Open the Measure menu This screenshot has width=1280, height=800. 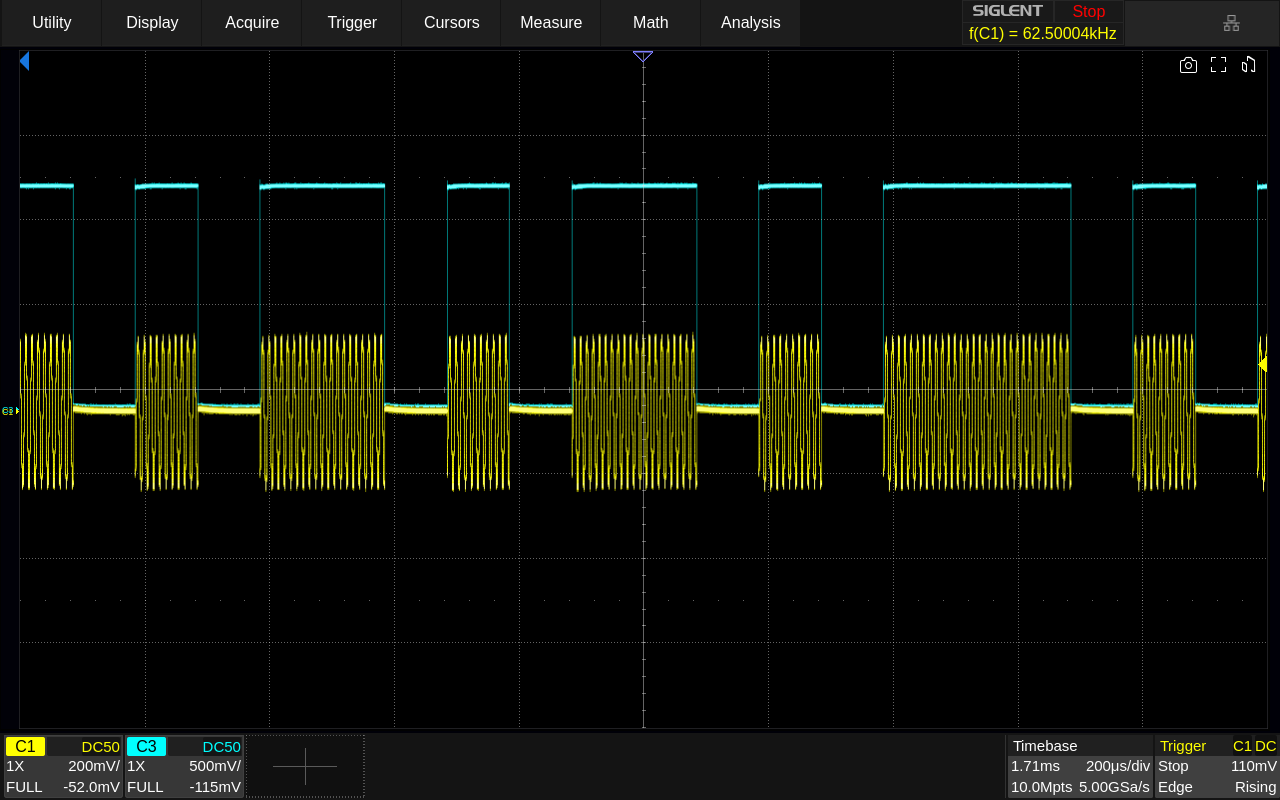[x=551, y=22]
